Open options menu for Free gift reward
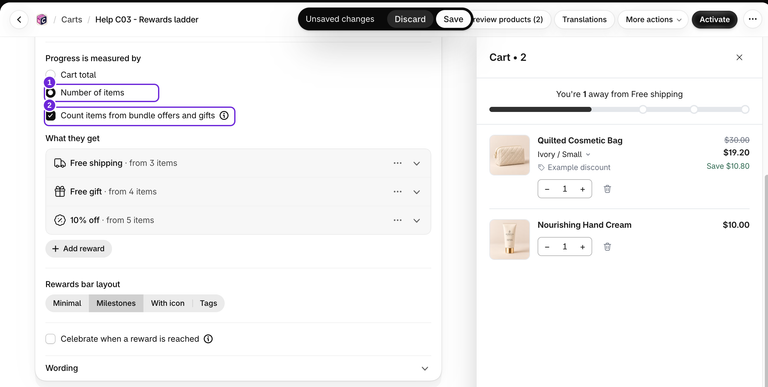 tap(398, 192)
